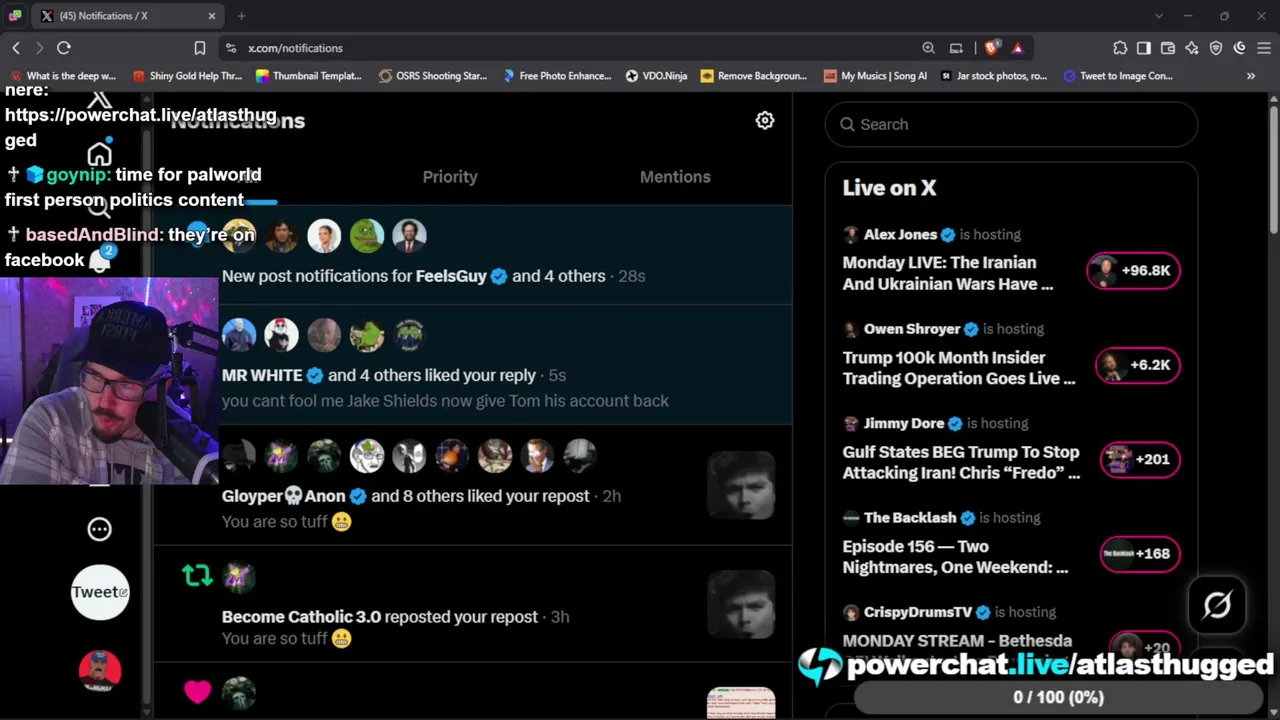
Task: Switch to the Priority notifications tab
Action: [x=450, y=177]
